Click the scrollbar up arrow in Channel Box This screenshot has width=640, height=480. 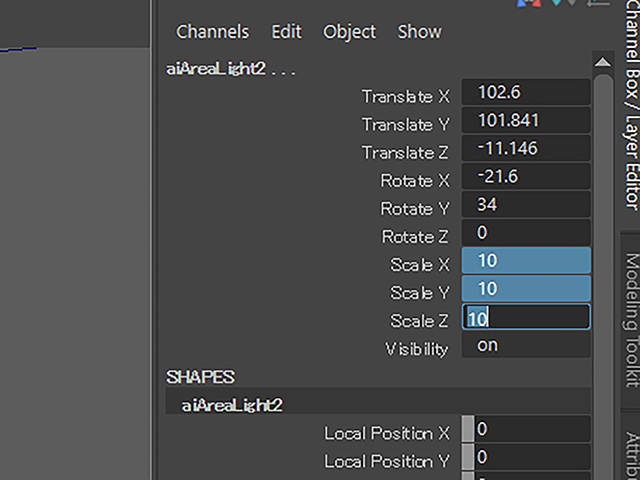point(603,62)
